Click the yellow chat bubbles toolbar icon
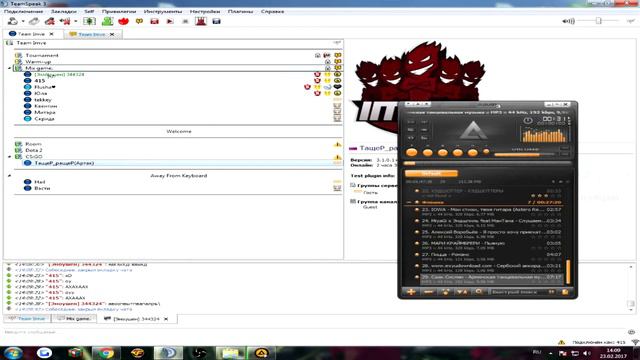This screenshot has height=360, width=640. [x=139, y=21]
